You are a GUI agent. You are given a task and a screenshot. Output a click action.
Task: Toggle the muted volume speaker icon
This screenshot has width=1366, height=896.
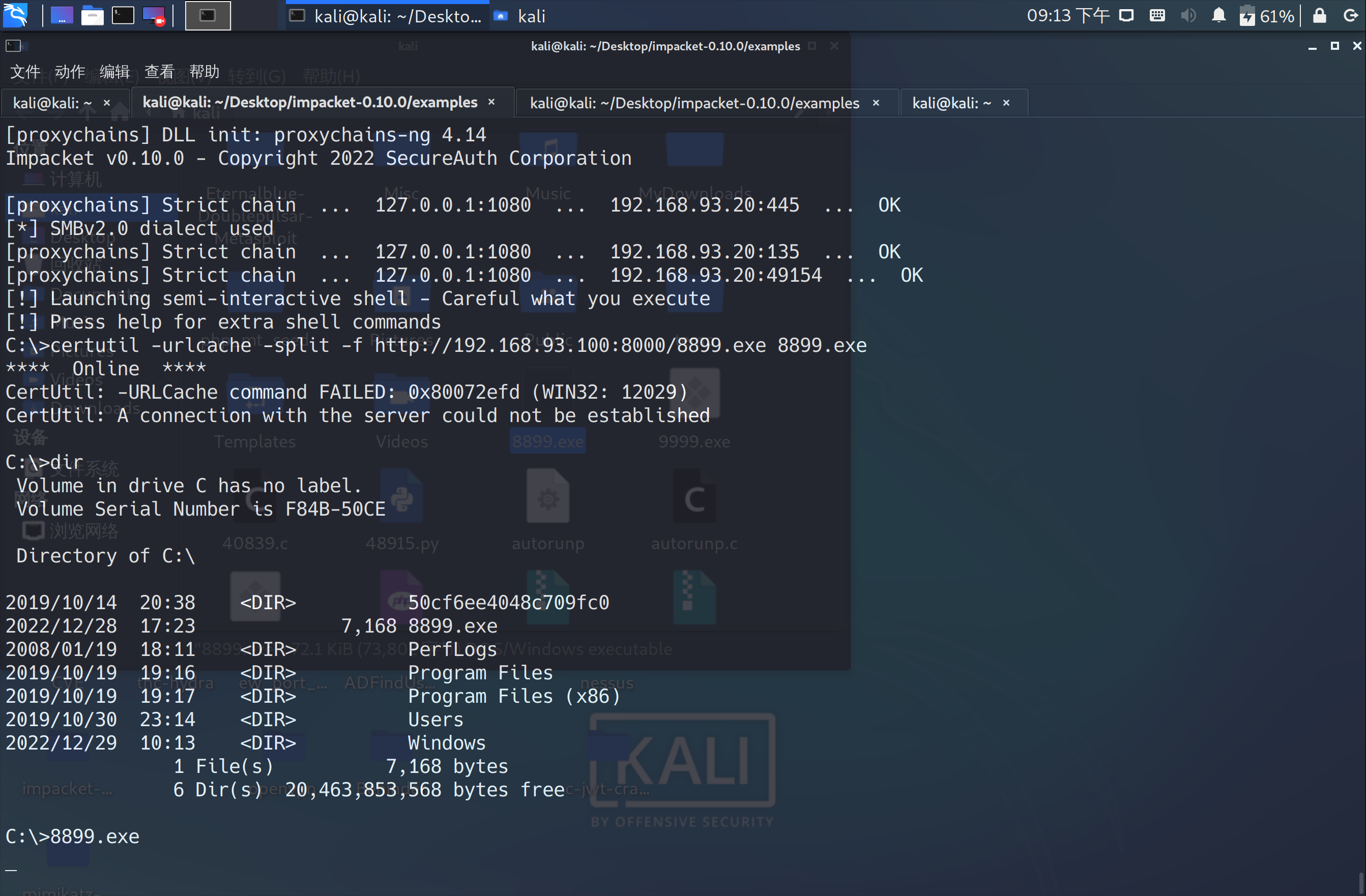pos(1188,15)
